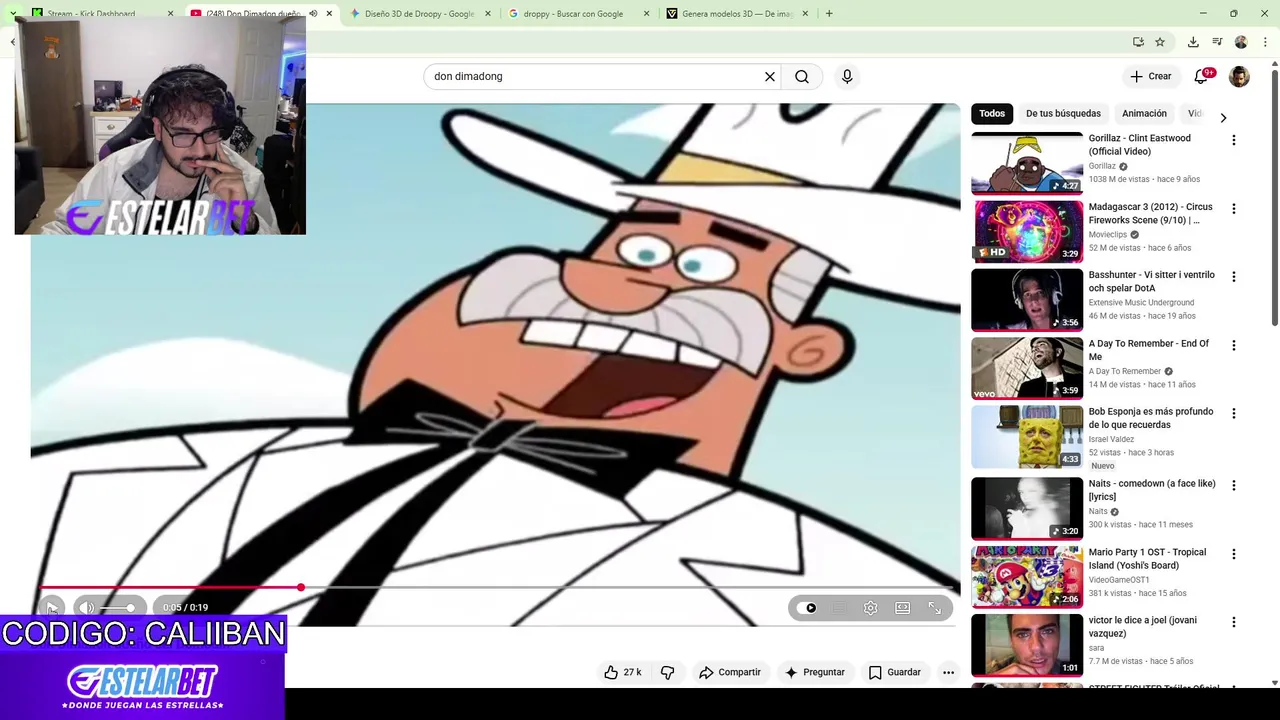The height and width of the screenshot is (720, 1280).
Task: Open YouTube notifications bell
Action: pyautogui.click(x=1202, y=76)
